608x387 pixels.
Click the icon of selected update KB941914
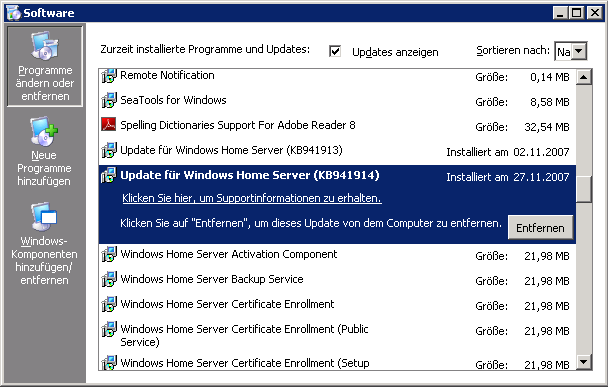(109, 175)
